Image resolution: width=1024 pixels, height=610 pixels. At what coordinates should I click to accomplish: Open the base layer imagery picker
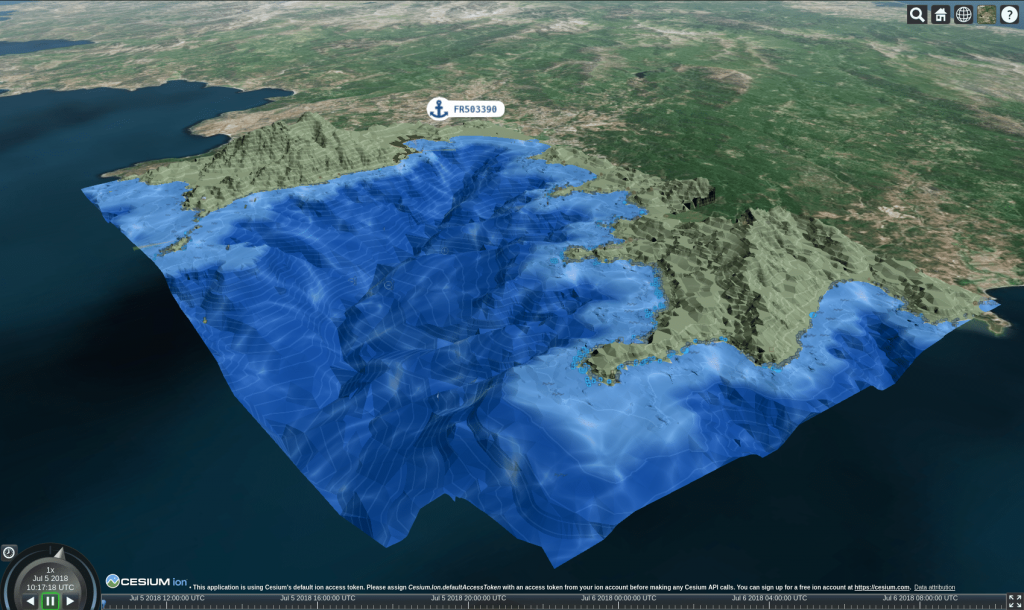click(986, 14)
